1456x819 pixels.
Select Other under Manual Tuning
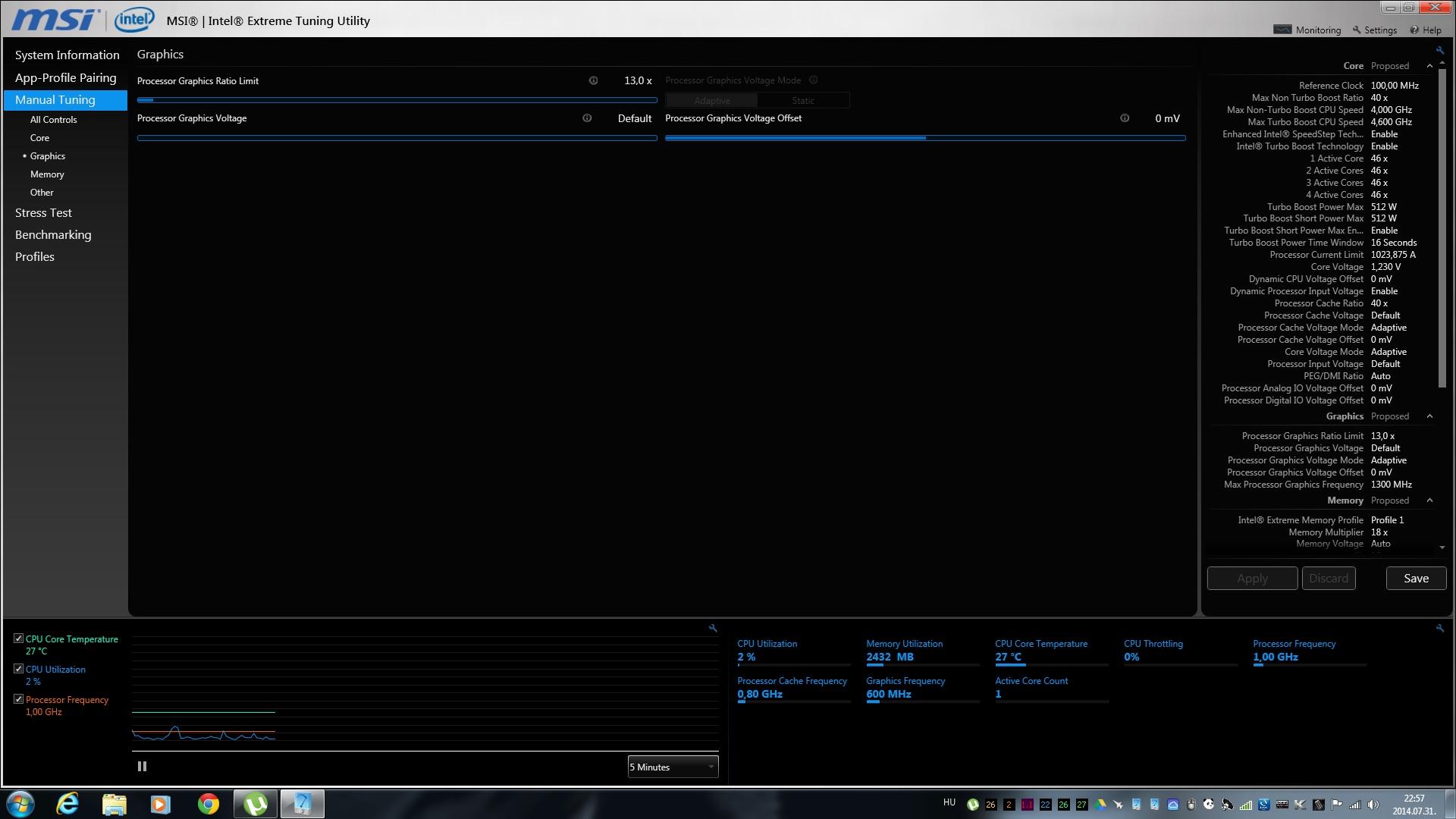click(42, 193)
